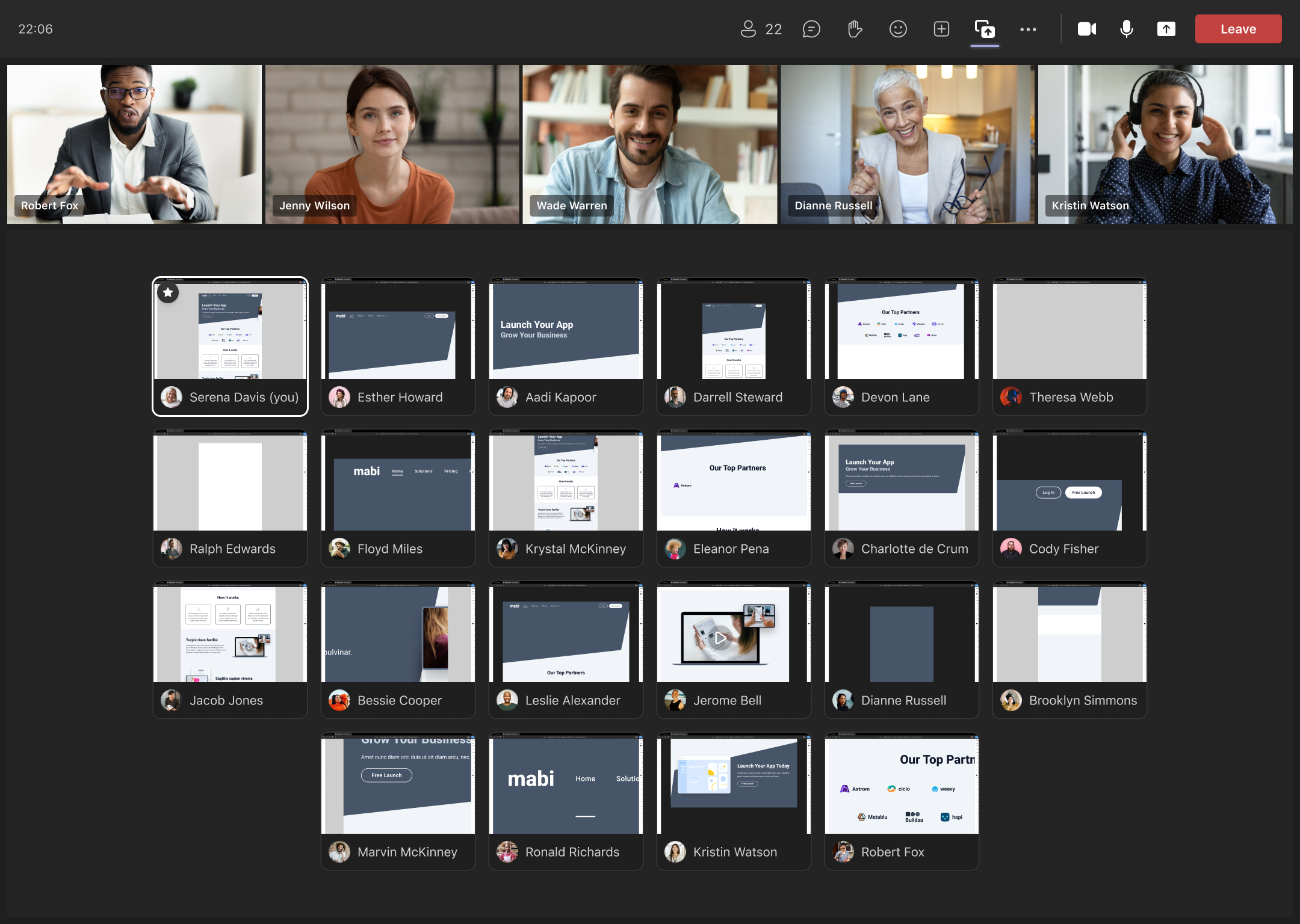Click the add participant icon

point(940,28)
